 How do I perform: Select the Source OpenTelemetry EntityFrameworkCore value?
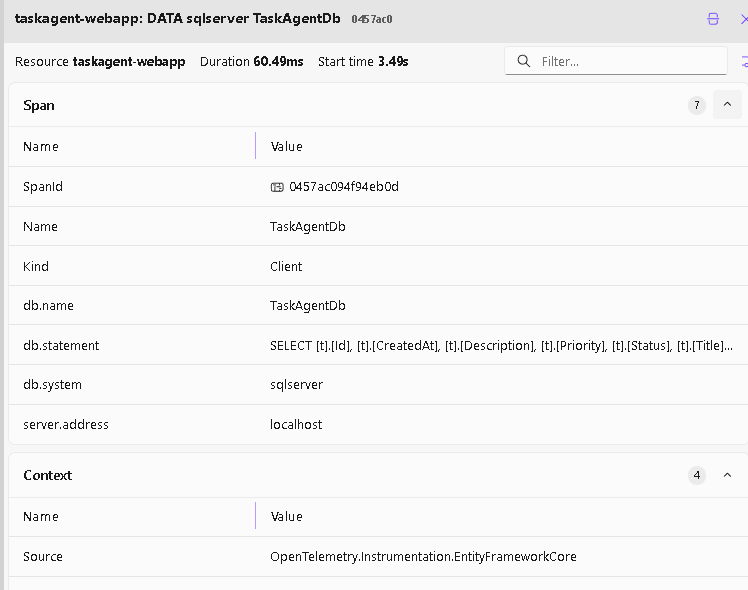[x=423, y=556]
